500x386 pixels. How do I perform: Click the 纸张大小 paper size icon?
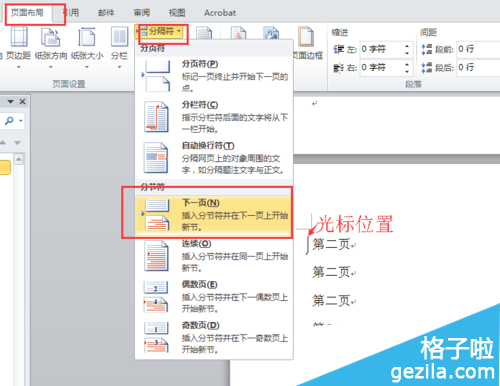(87, 37)
